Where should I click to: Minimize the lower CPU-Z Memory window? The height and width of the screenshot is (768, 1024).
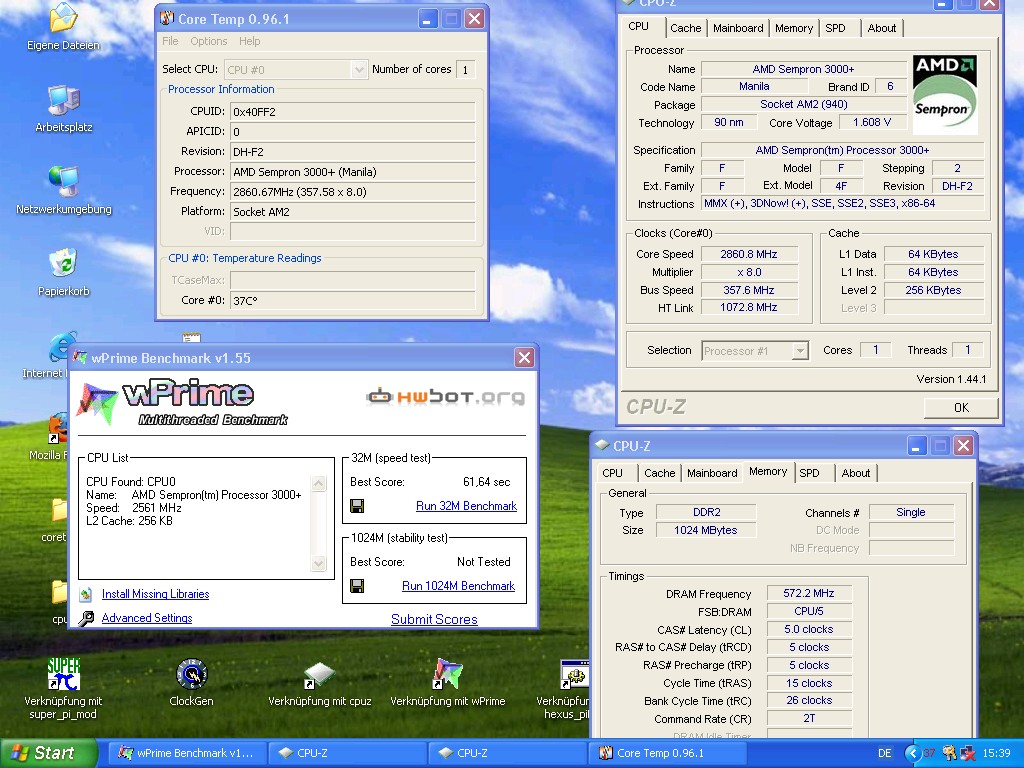[x=916, y=446]
